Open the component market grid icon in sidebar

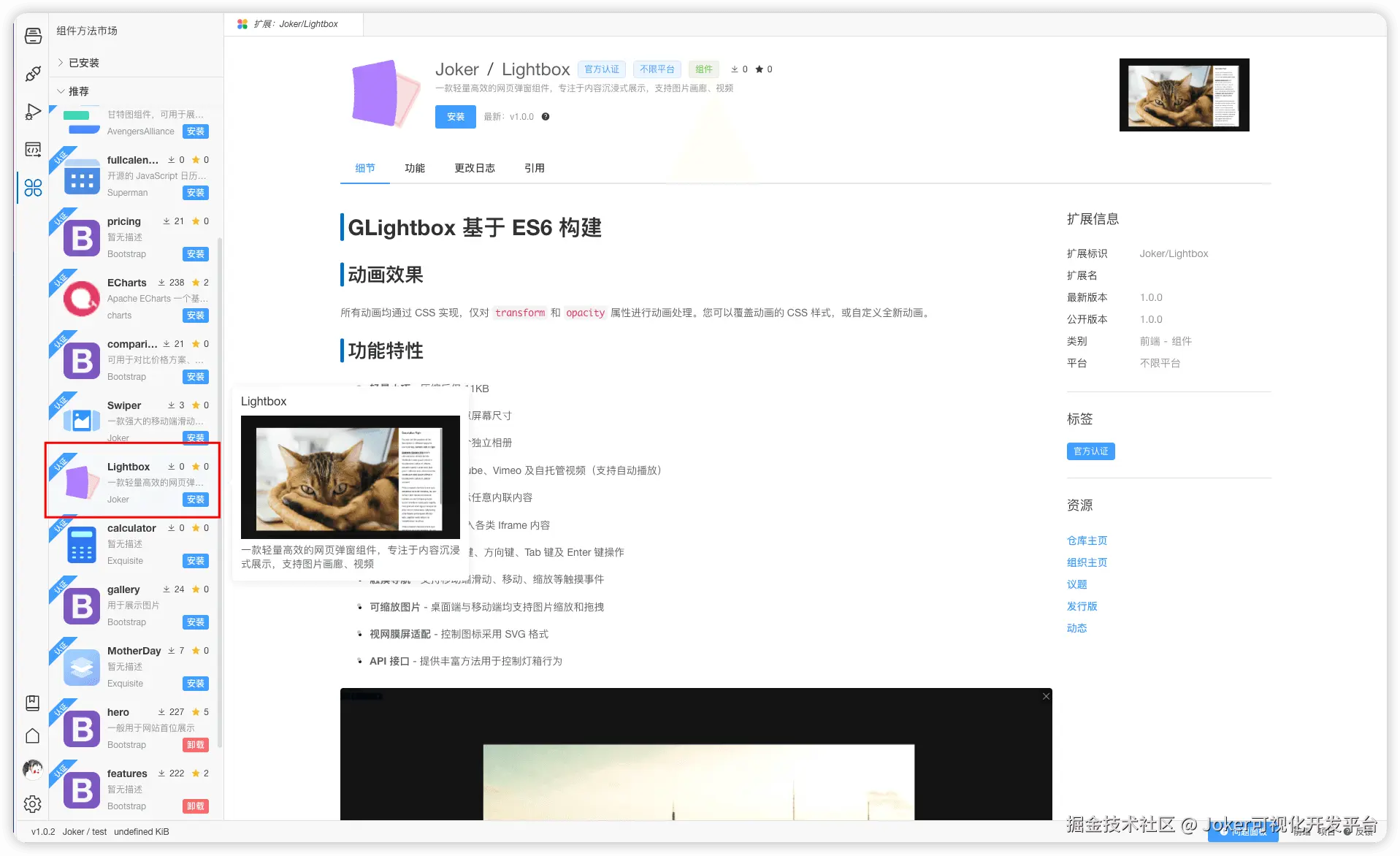(x=33, y=188)
